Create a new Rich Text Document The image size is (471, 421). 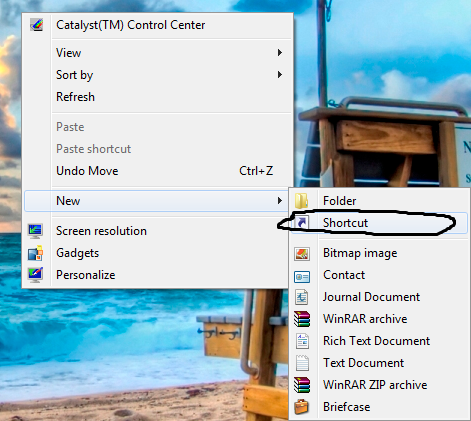(379, 341)
